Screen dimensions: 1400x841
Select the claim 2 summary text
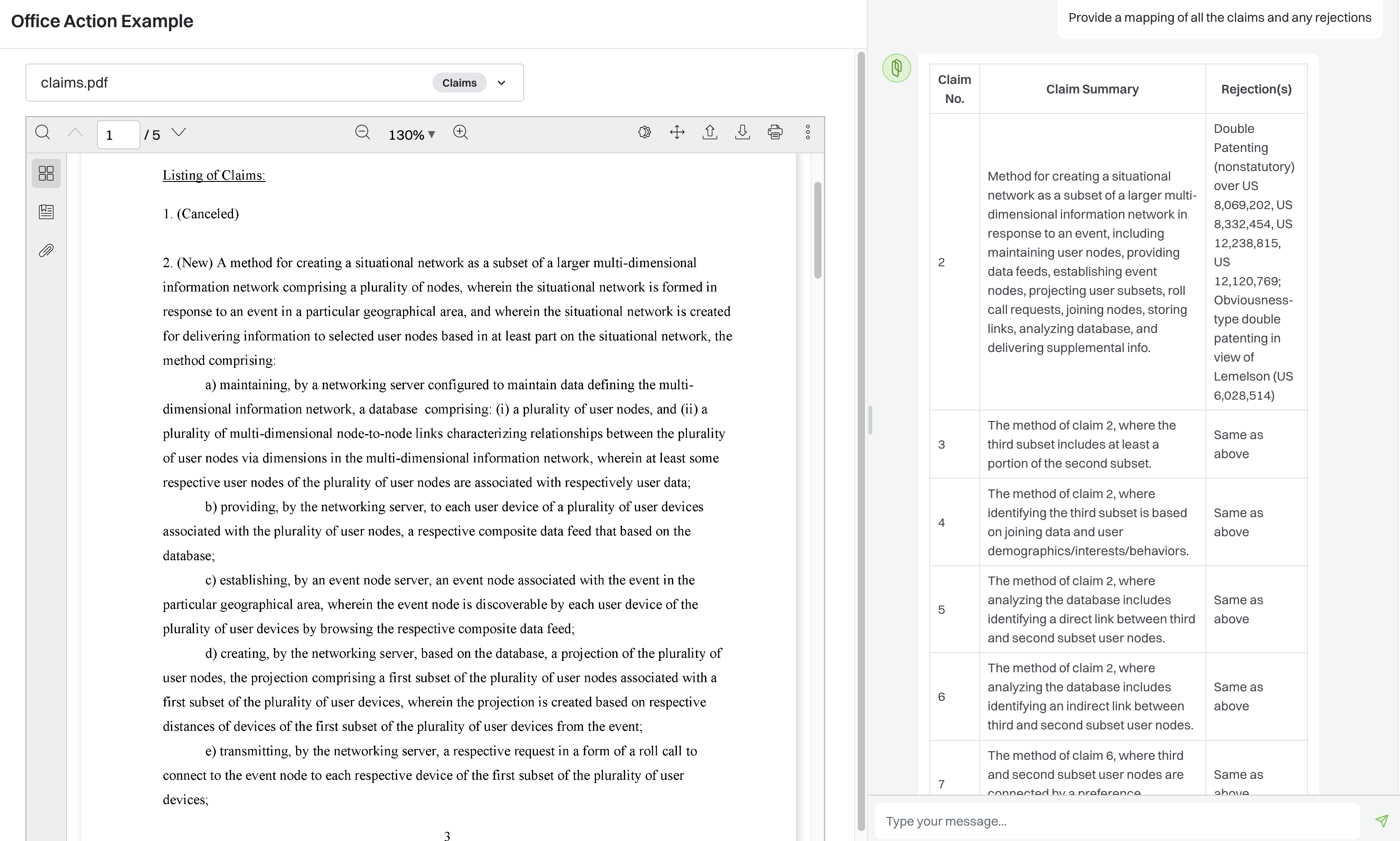[x=1092, y=262]
